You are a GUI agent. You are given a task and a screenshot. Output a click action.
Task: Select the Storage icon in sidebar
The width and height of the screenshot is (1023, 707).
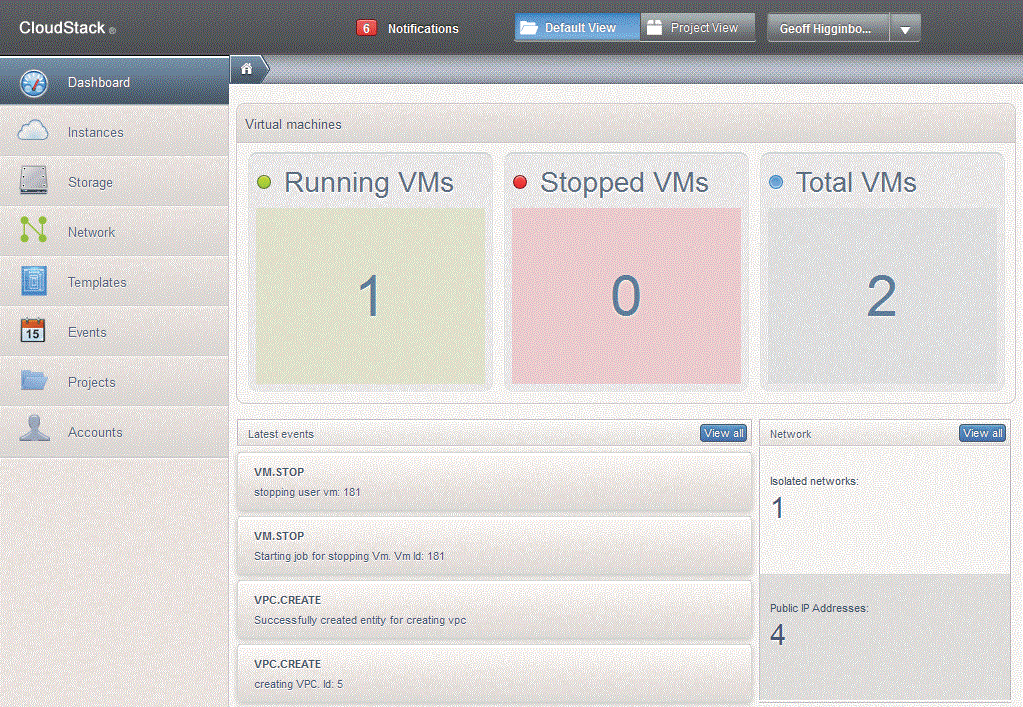point(33,182)
